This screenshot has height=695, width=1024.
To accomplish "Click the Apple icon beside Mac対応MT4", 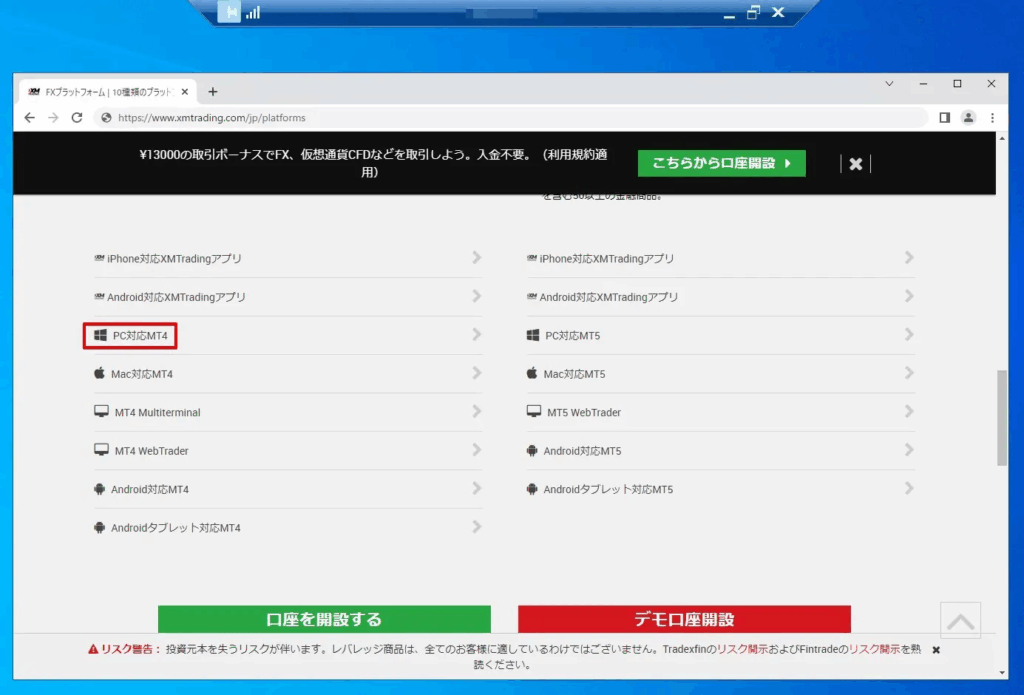I will tap(100, 373).
